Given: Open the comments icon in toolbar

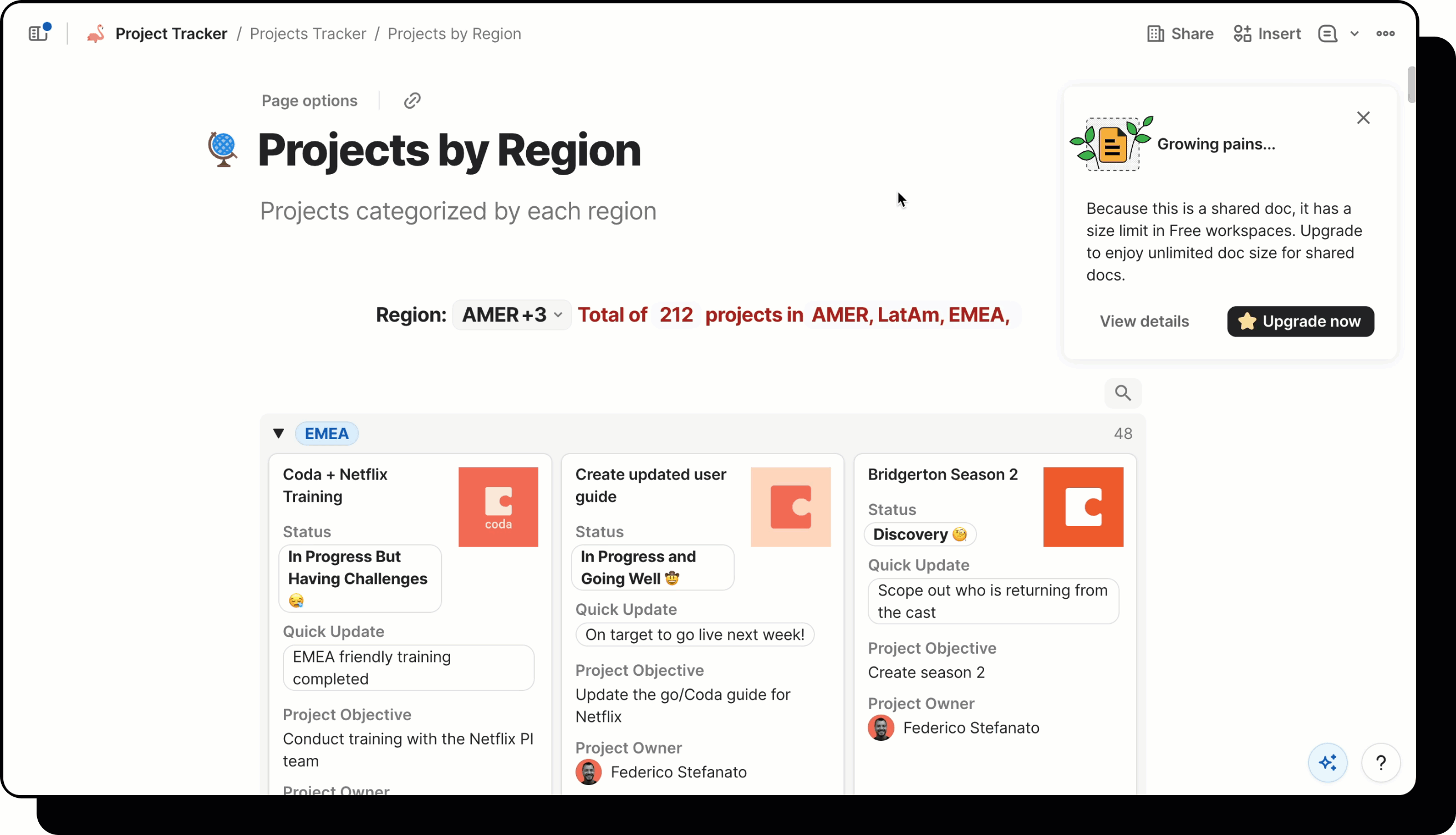Looking at the screenshot, I should point(1327,33).
